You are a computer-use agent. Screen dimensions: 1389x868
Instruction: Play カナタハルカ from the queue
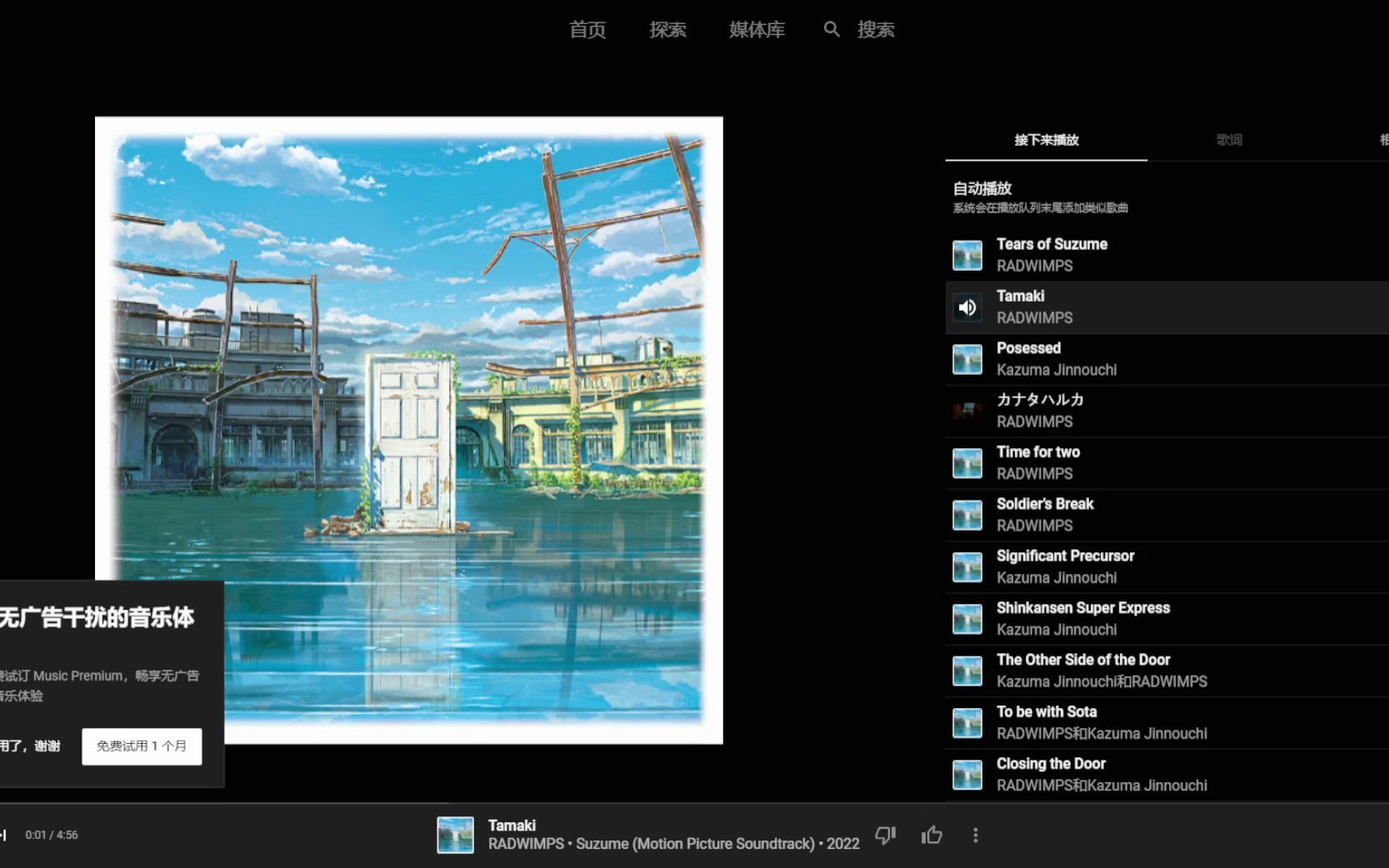(1167, 411)
